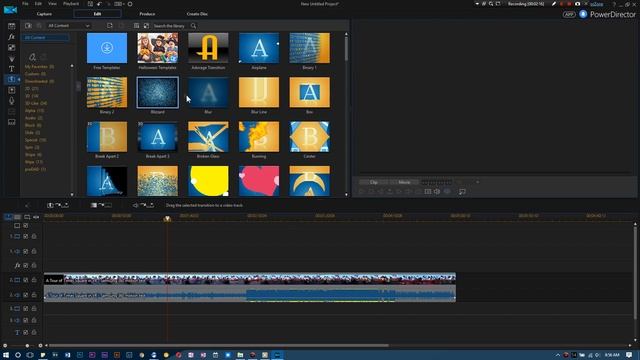Select the Broken Glass transition thumbnail
The width and height of the screenshot is (640, 360).
click(x=208, y=137)
